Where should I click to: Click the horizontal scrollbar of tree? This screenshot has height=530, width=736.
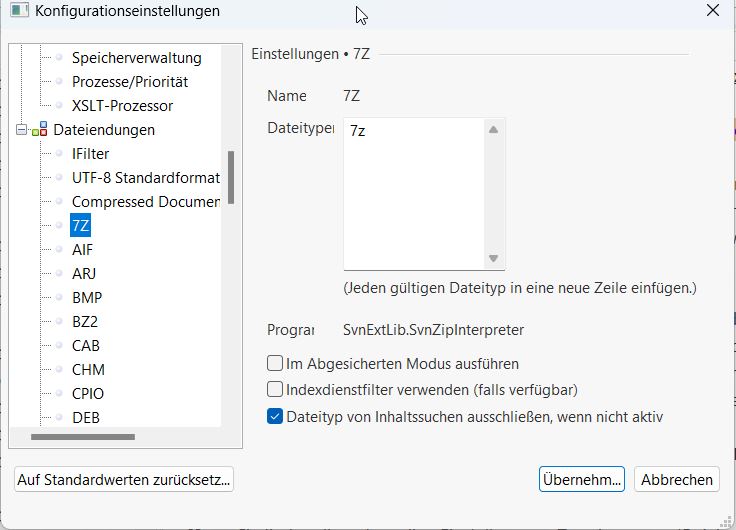82,437
